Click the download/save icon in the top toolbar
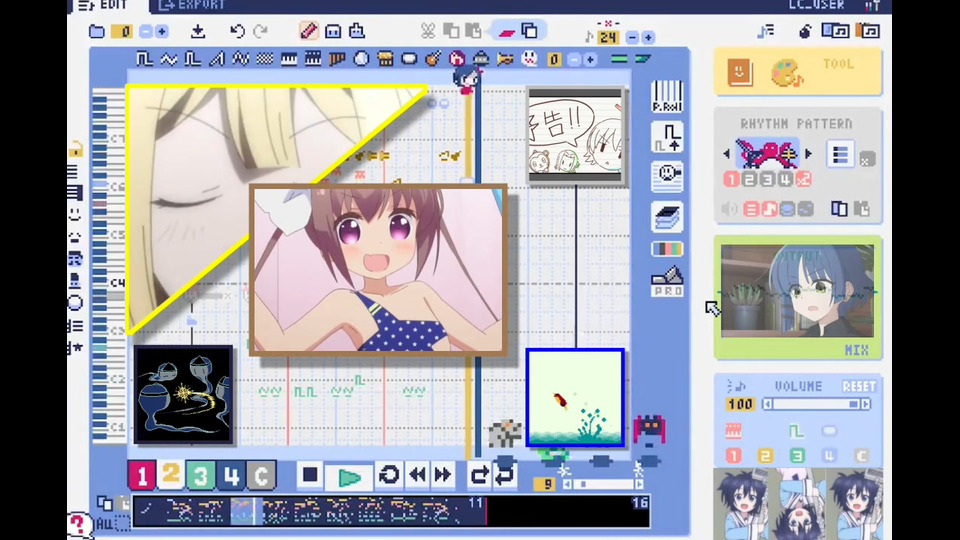The height and width of the screenshot is (540, 960). (x=198, y=31)
